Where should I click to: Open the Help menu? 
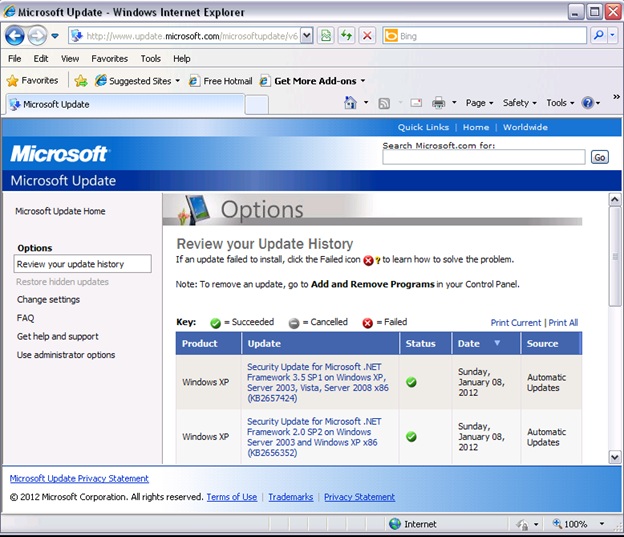click(181, 59)
